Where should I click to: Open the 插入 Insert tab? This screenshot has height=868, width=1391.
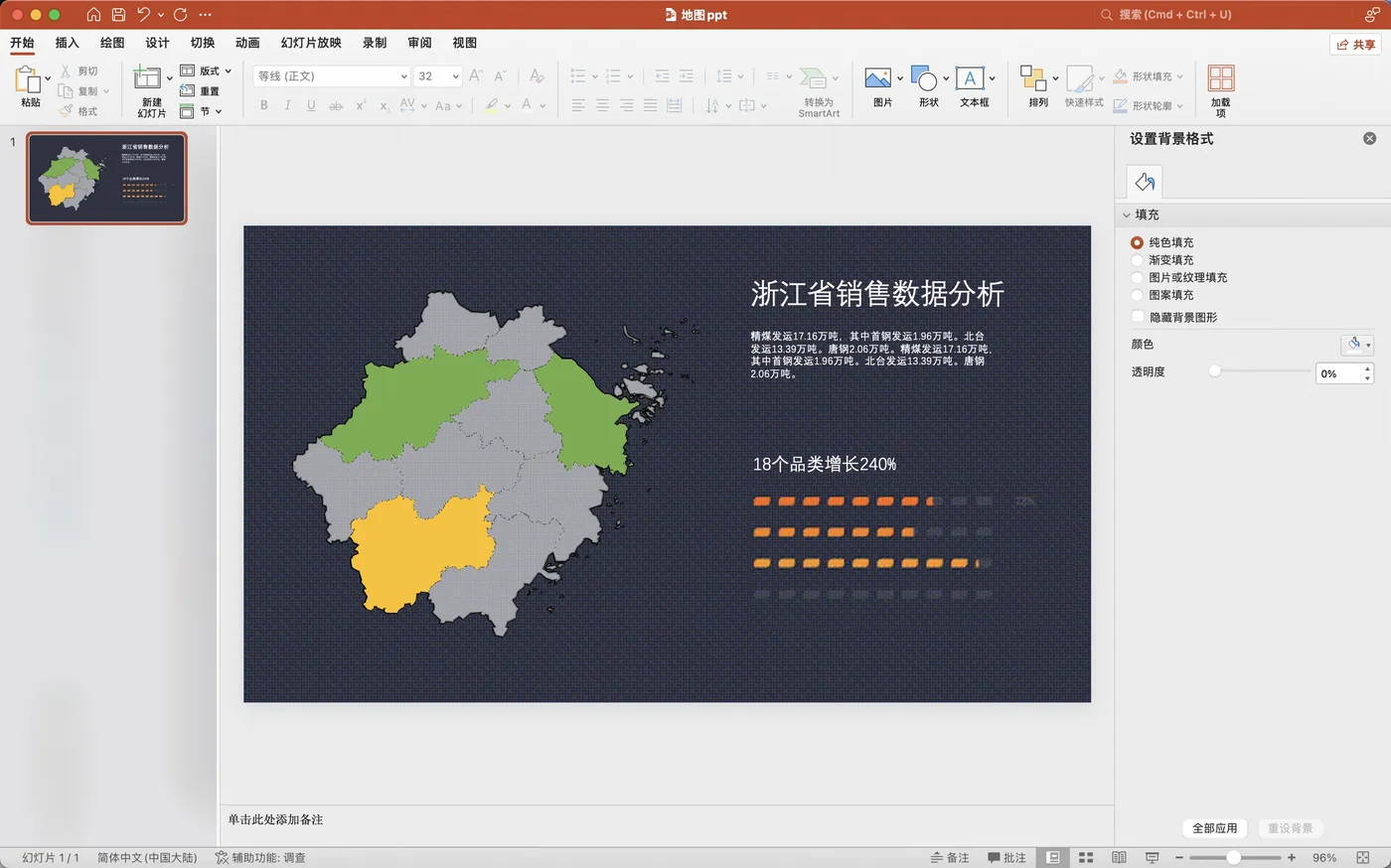click(x=67, y=43)
